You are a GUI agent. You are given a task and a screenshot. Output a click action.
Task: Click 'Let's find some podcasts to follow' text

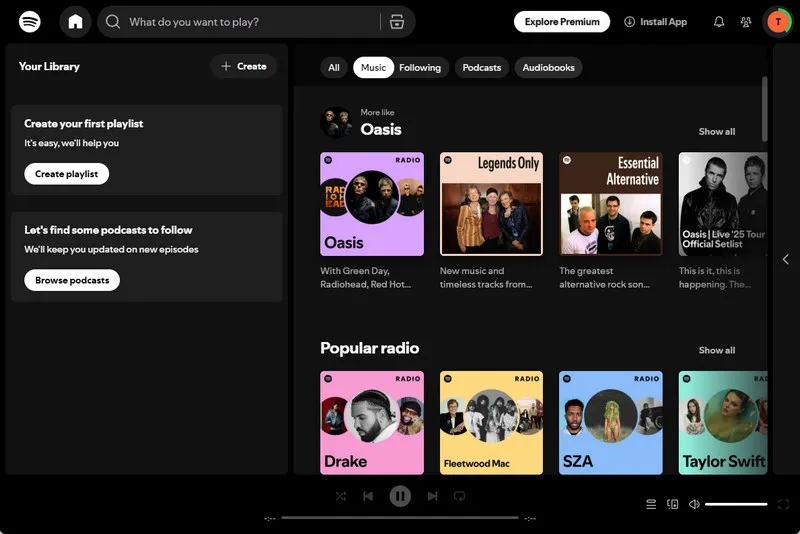click(x=108, y=230)
